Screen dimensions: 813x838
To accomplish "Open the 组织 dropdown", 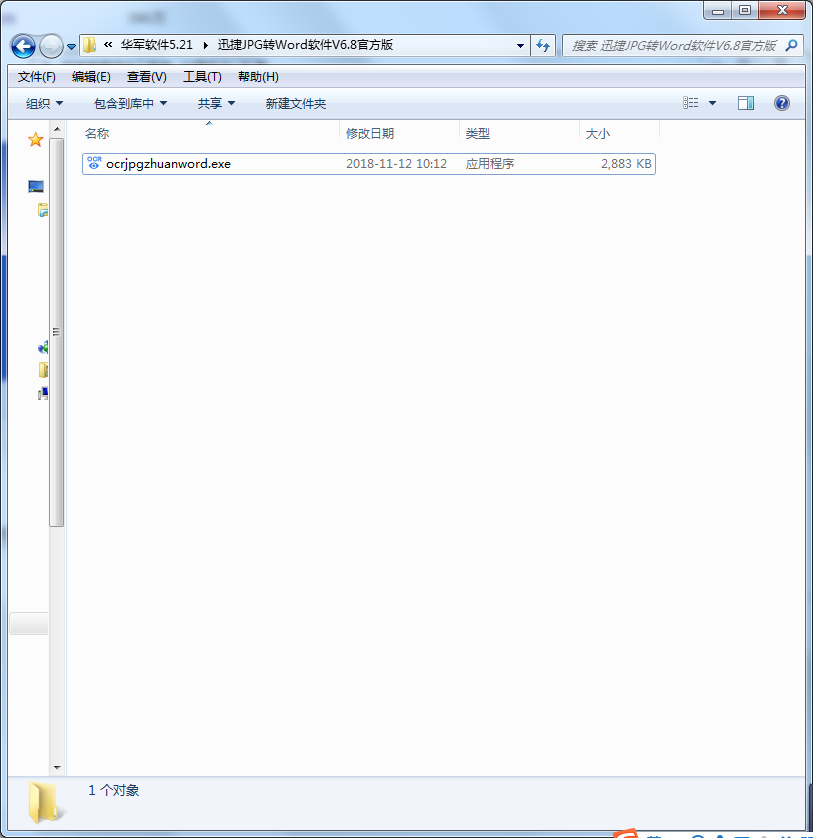I will (44, 102).
